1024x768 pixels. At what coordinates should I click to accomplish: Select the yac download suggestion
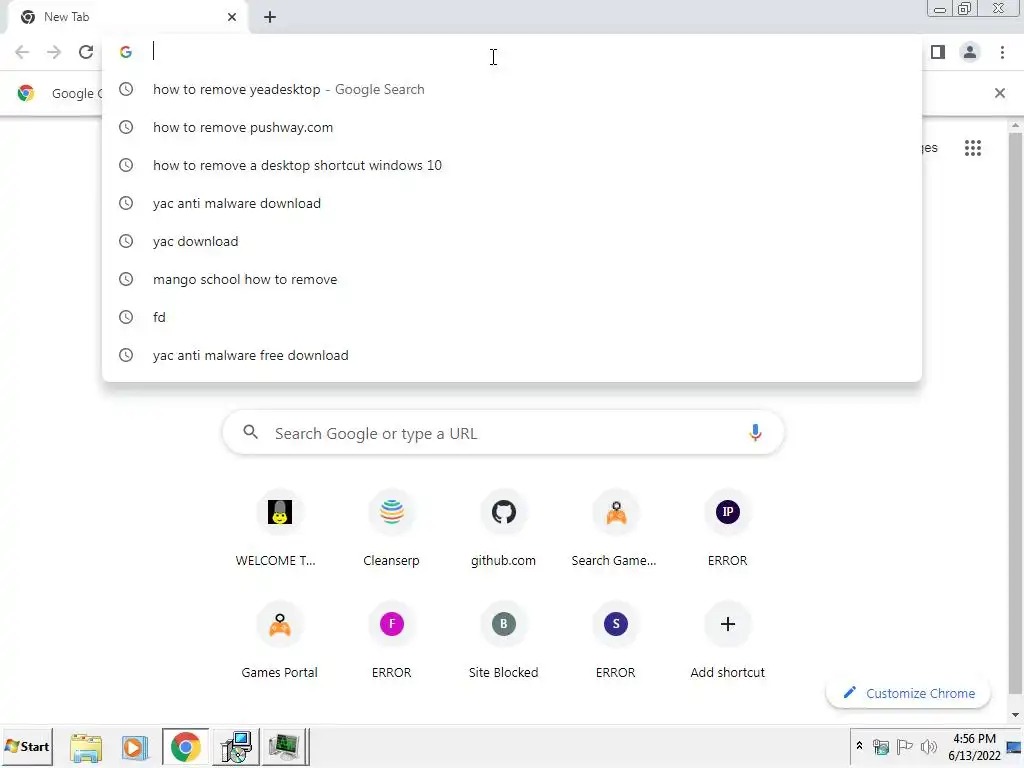[x=512, y=241]
